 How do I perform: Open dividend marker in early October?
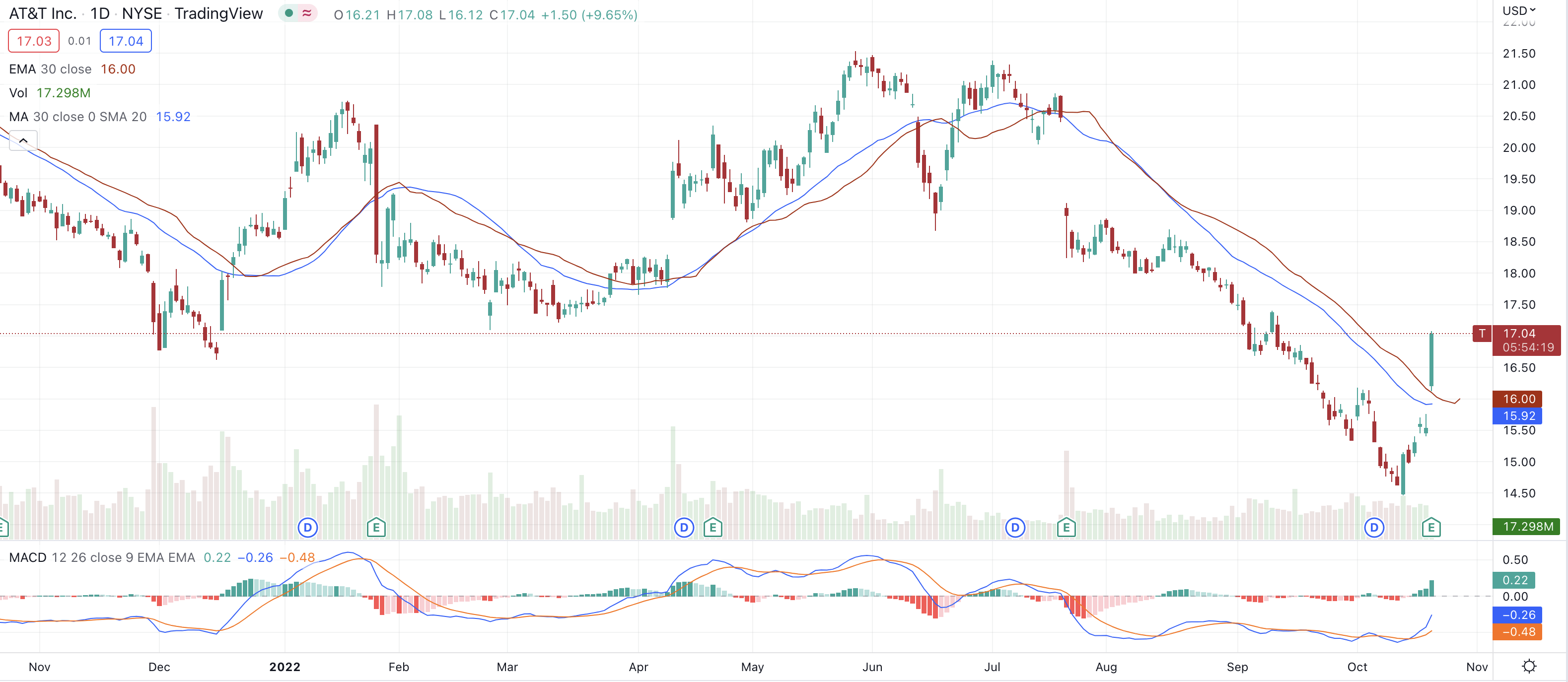[1374, 528]
